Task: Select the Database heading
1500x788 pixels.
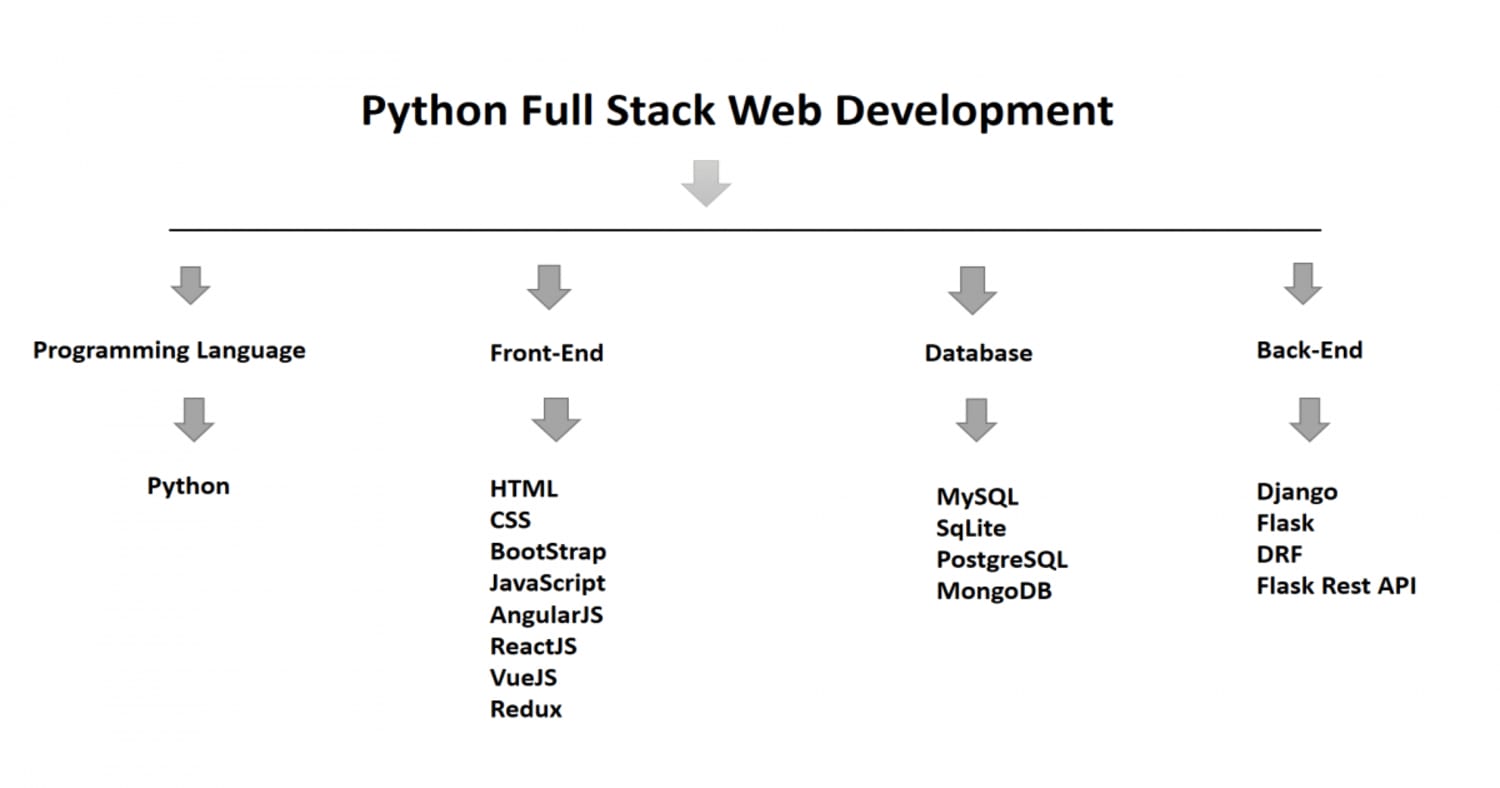Action: (x=978, y=353)
